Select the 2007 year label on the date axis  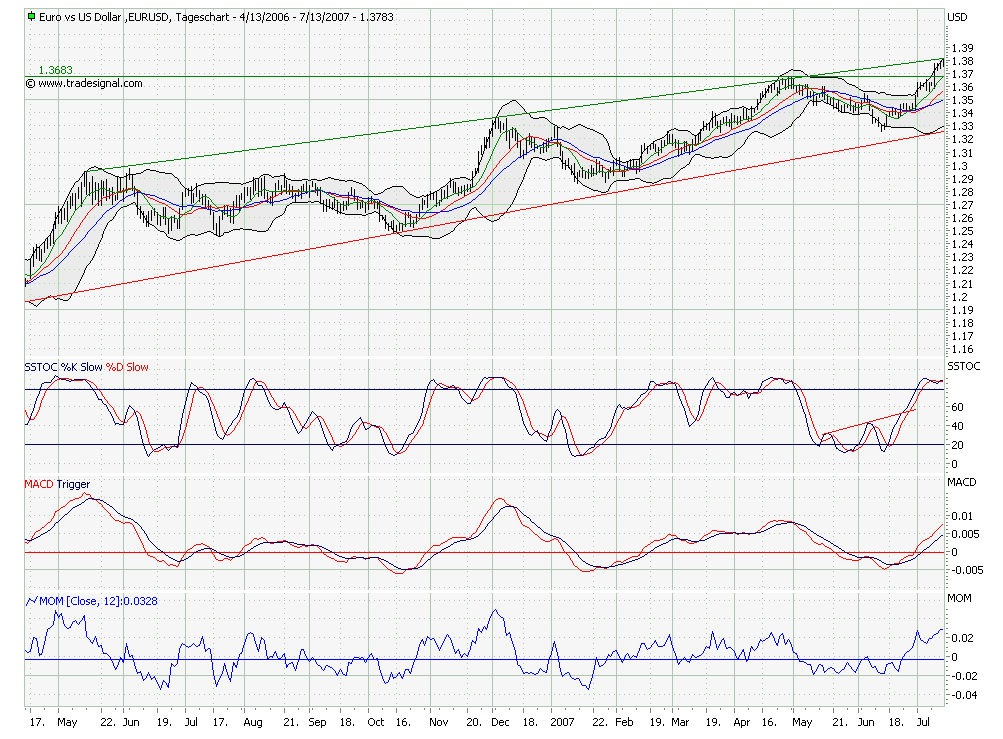click(x=562, y=722)
